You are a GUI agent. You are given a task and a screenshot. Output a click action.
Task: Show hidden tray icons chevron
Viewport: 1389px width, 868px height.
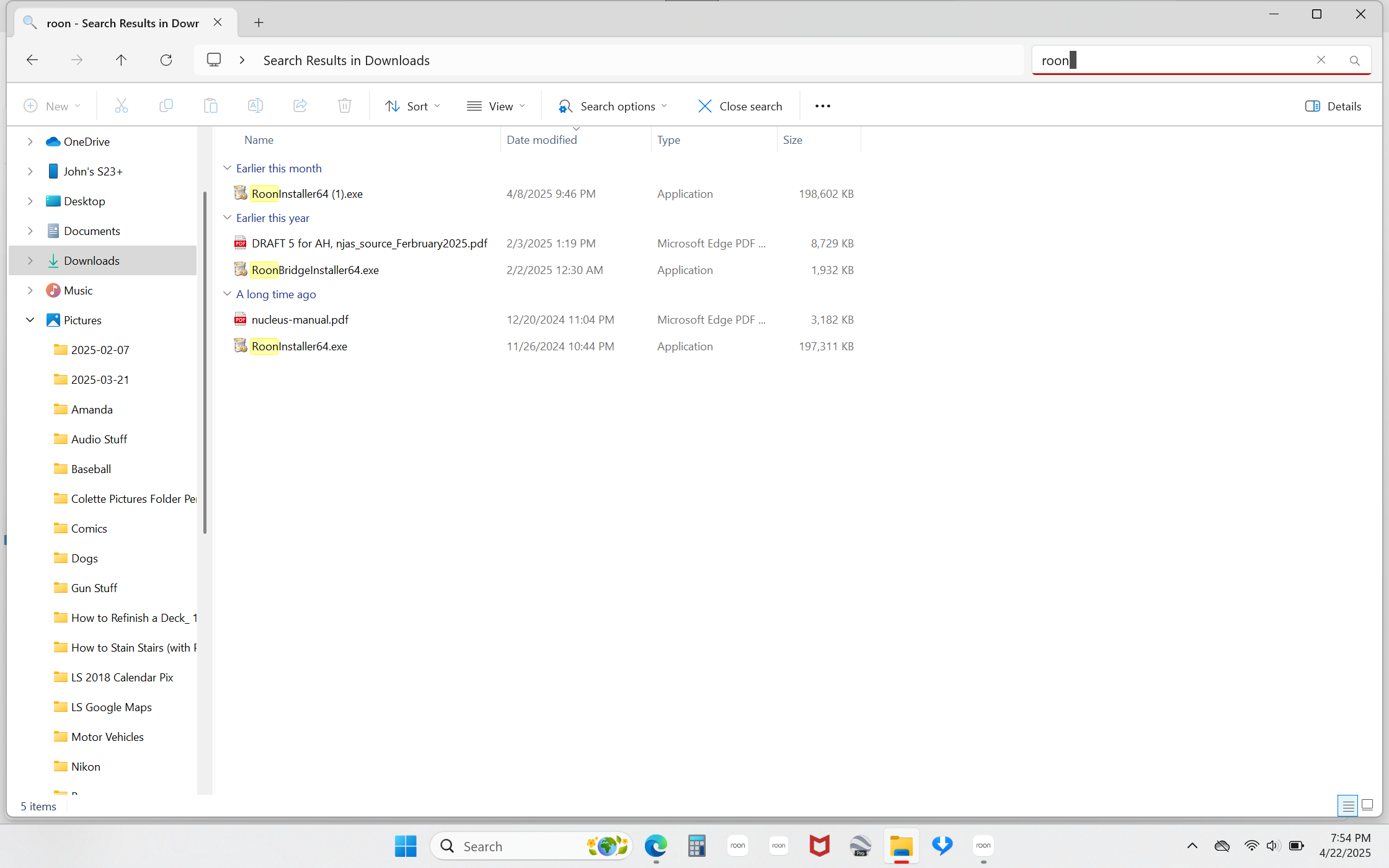pyautogui.click(x=1192, y=846)
